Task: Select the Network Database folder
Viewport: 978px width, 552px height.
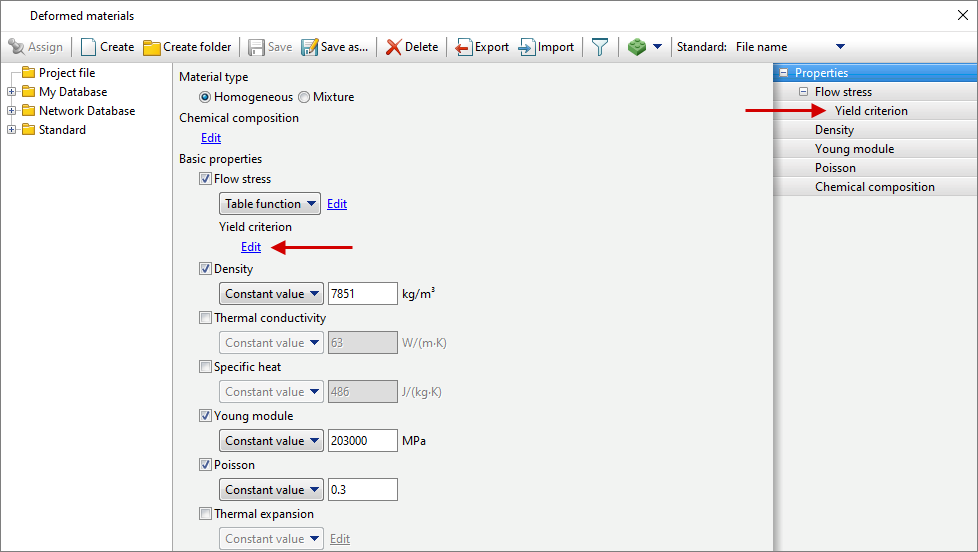Action: pos(86,111)
